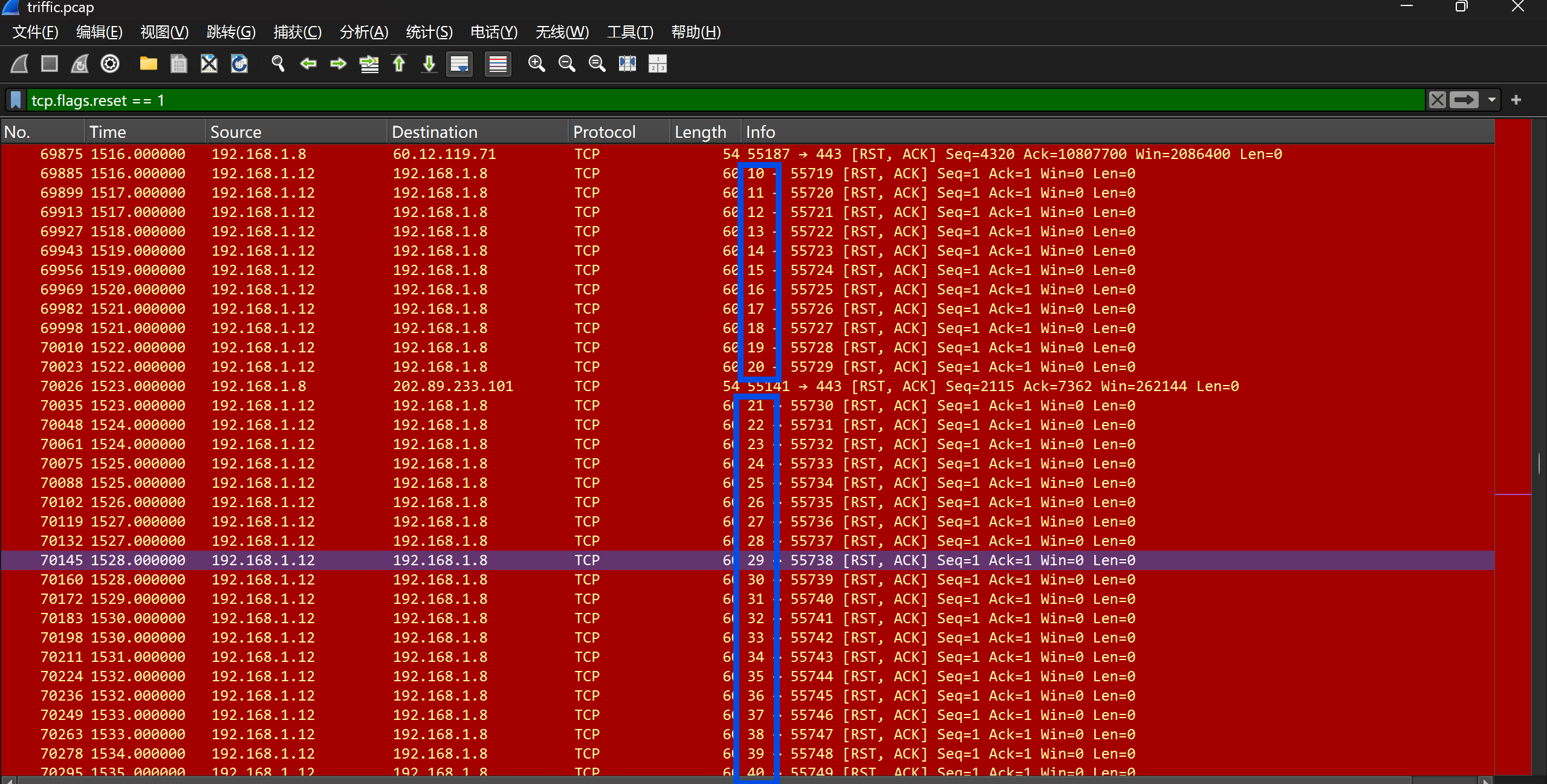This screenshot has height=784, width=1547.
Task: Go to a specified packet
Action: click(369, 63)
